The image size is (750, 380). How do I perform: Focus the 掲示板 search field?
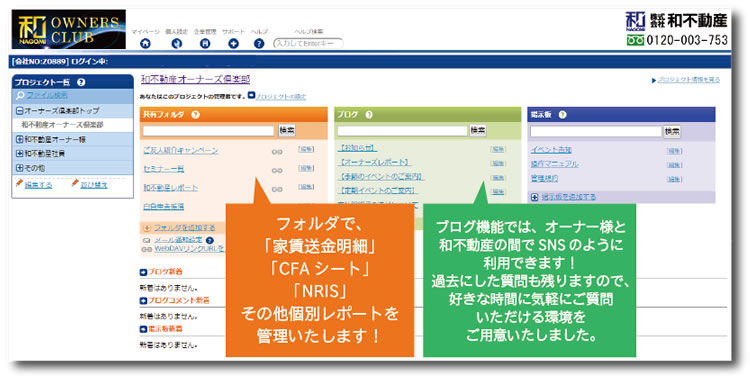point(596,132)
